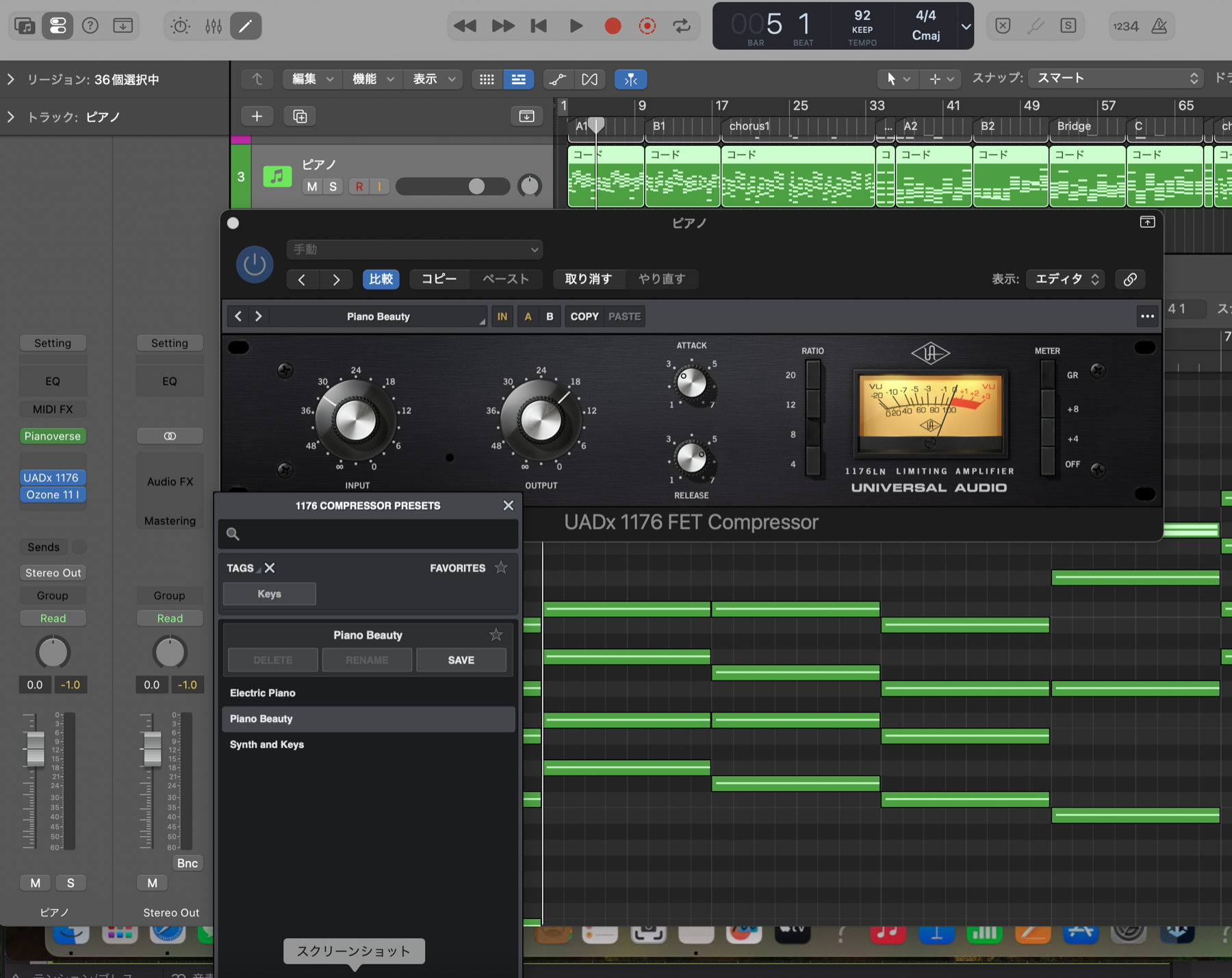Toggle the FAVORITES star filter
The width and height of the screenshot is (1232, 978).
(x=502, y=567)
